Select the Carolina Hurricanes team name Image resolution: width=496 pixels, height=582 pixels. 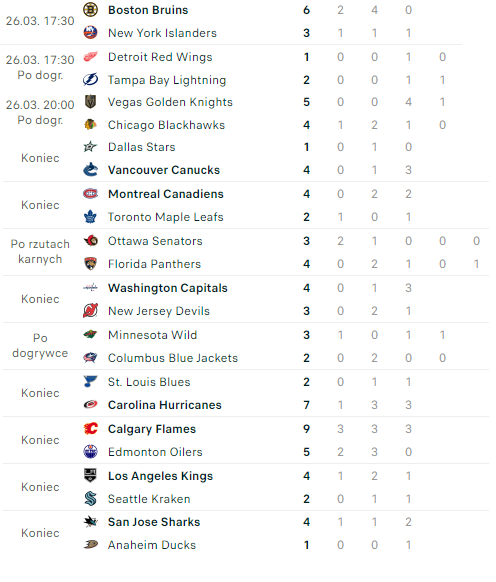click(x=164, y=405)
